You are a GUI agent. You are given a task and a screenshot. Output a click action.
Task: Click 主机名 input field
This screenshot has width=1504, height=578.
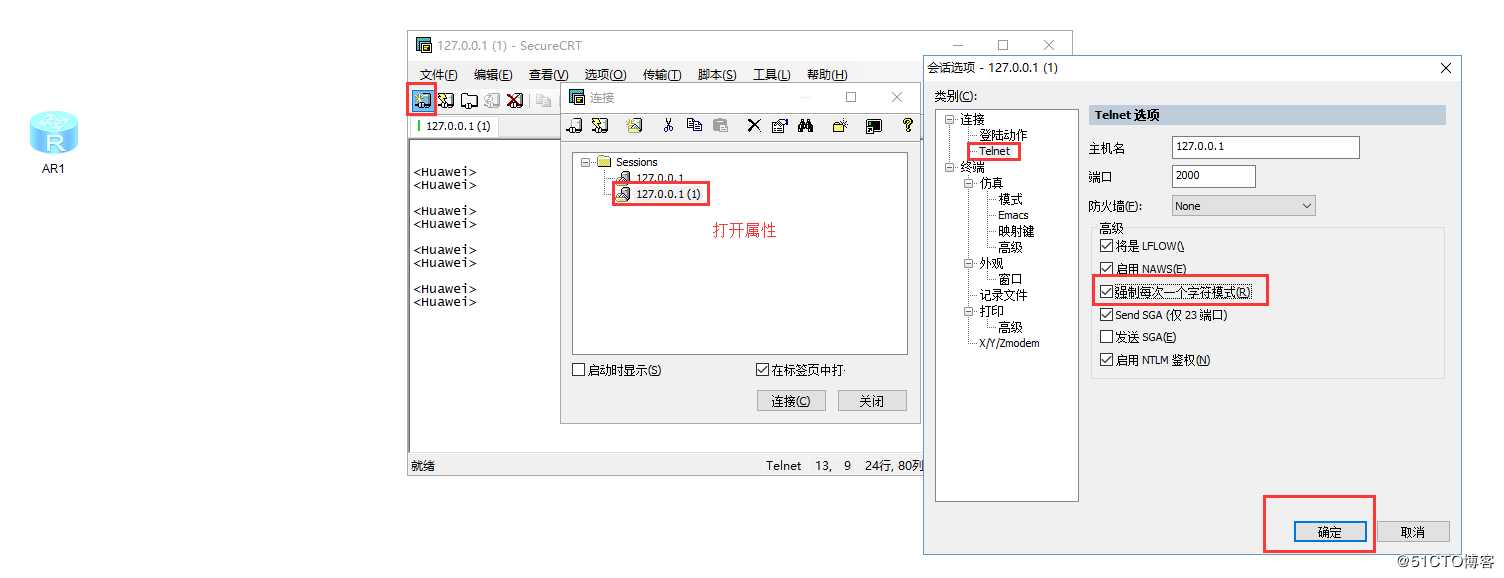click(1265, 147)
